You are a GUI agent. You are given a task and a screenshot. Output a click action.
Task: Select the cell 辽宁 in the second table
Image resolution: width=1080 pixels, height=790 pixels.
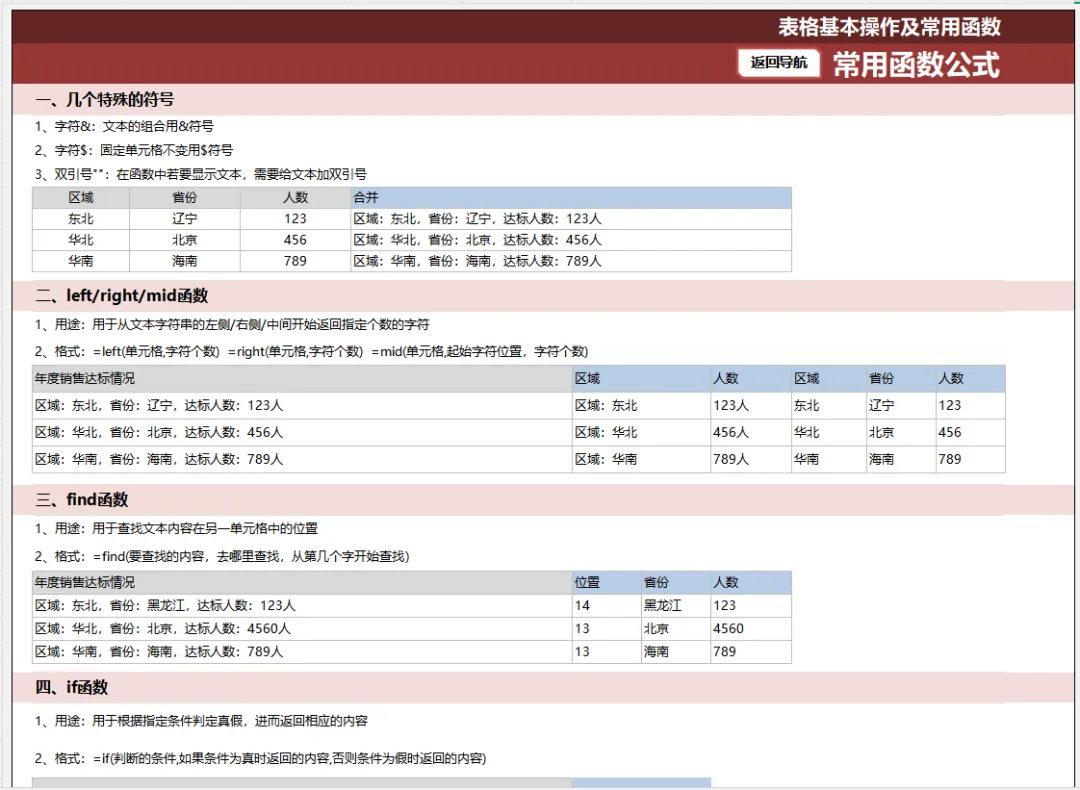point(901,406)
